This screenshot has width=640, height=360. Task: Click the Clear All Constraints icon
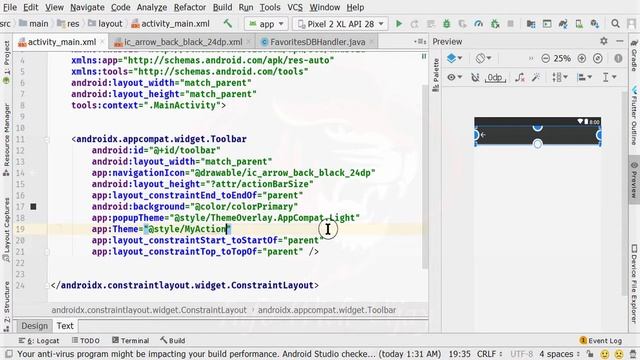tap(520, 77)
